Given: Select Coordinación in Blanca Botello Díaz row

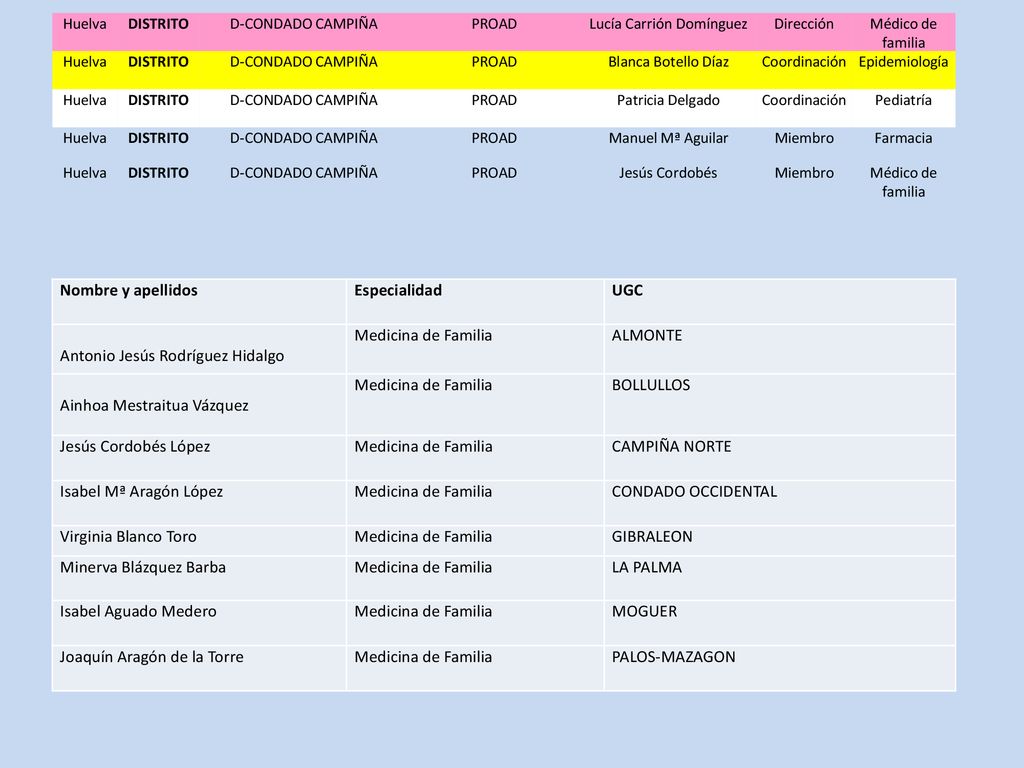Looking at the screenshot, I should pyautogui.click(x=803, y=62).
